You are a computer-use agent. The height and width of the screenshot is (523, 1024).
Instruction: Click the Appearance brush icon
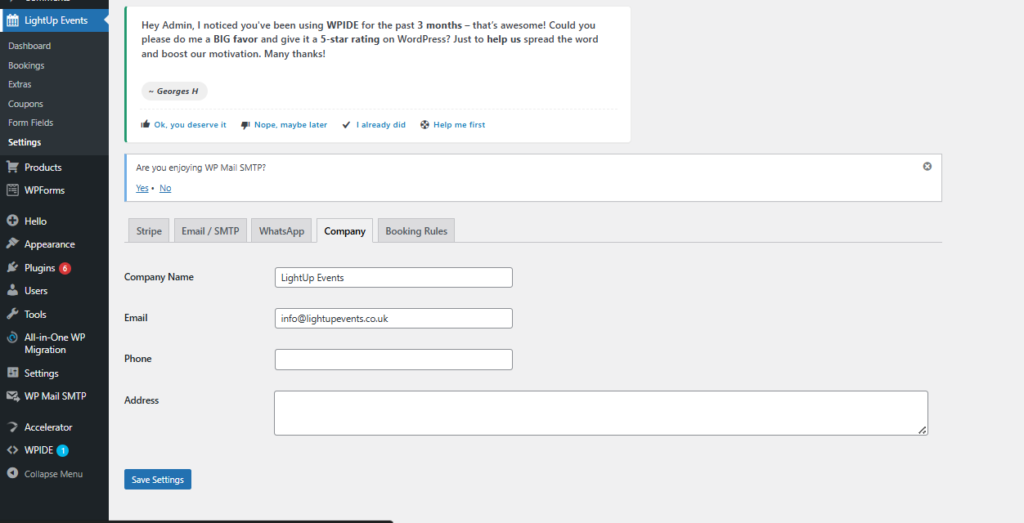tap(12, 244)
